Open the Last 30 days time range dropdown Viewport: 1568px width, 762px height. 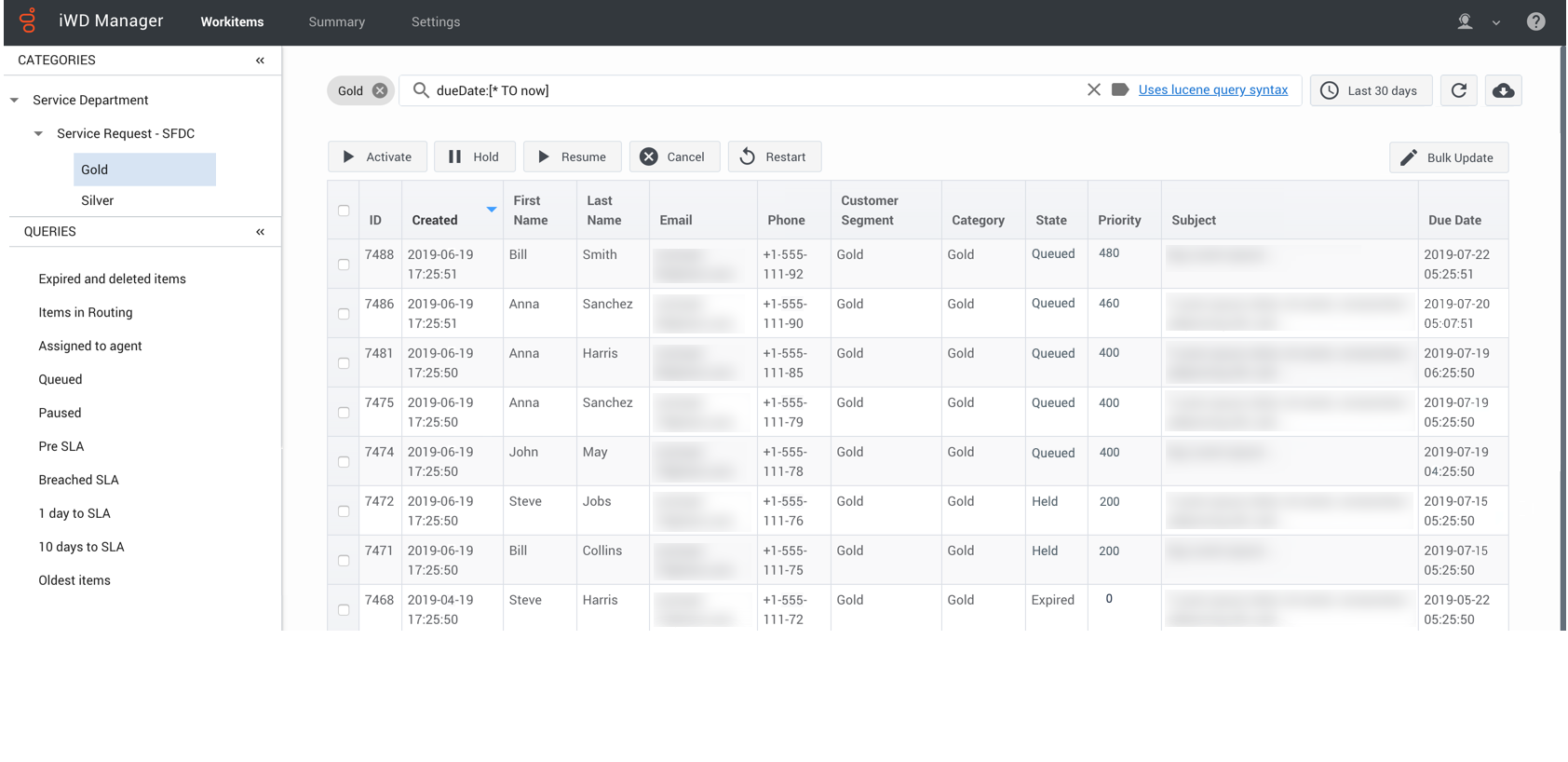[1371, 90]
